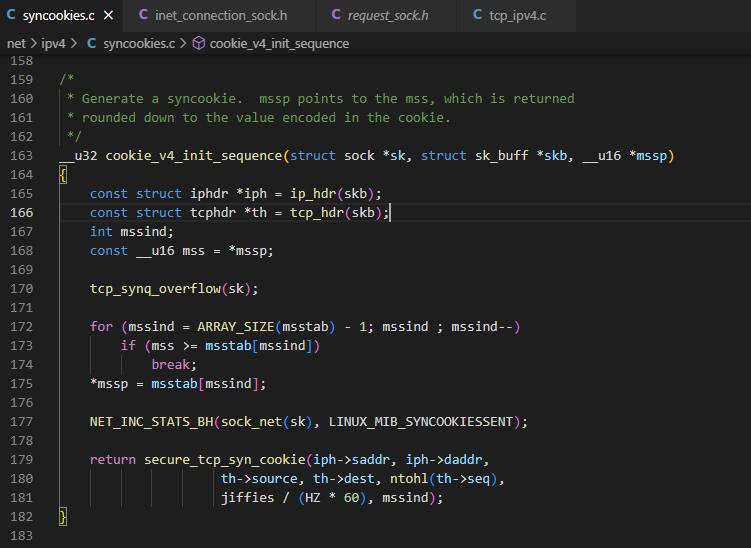751x548 pixels.
Task: Click the NET_INC_STATS_BH macro name
Action: tap(151, 422)
